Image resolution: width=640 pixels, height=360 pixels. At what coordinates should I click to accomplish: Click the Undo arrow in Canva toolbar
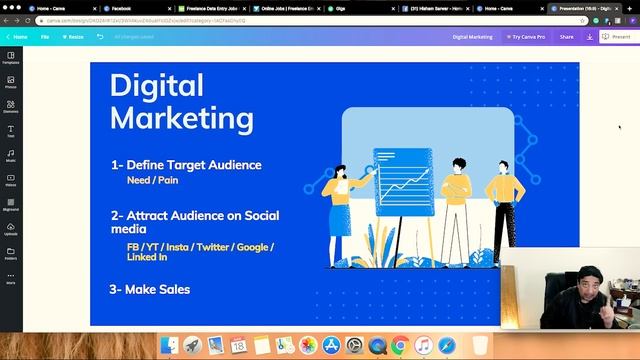pyautogui.click(x=100, y=37)
